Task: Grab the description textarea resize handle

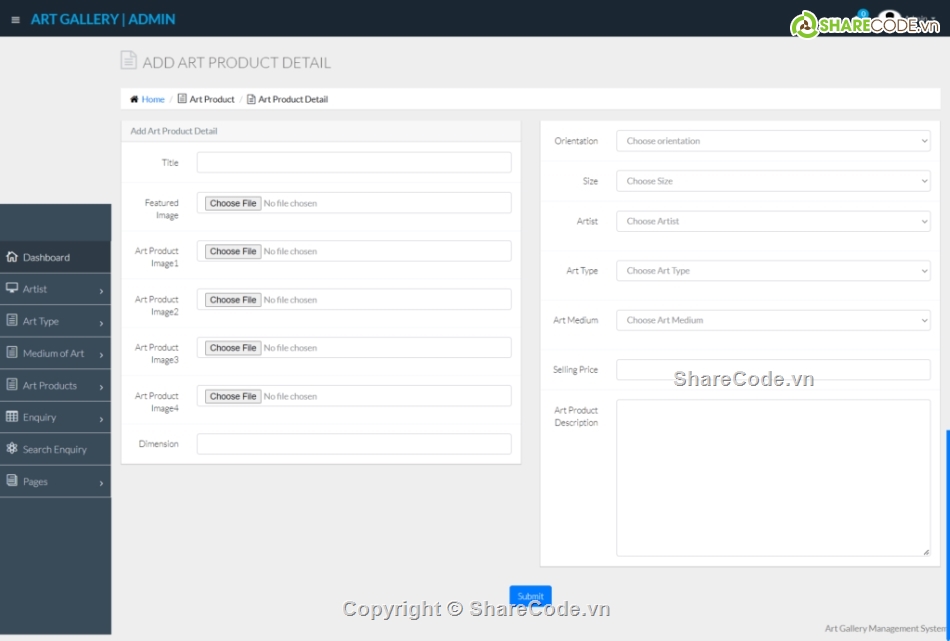Action: coord(926,552)
